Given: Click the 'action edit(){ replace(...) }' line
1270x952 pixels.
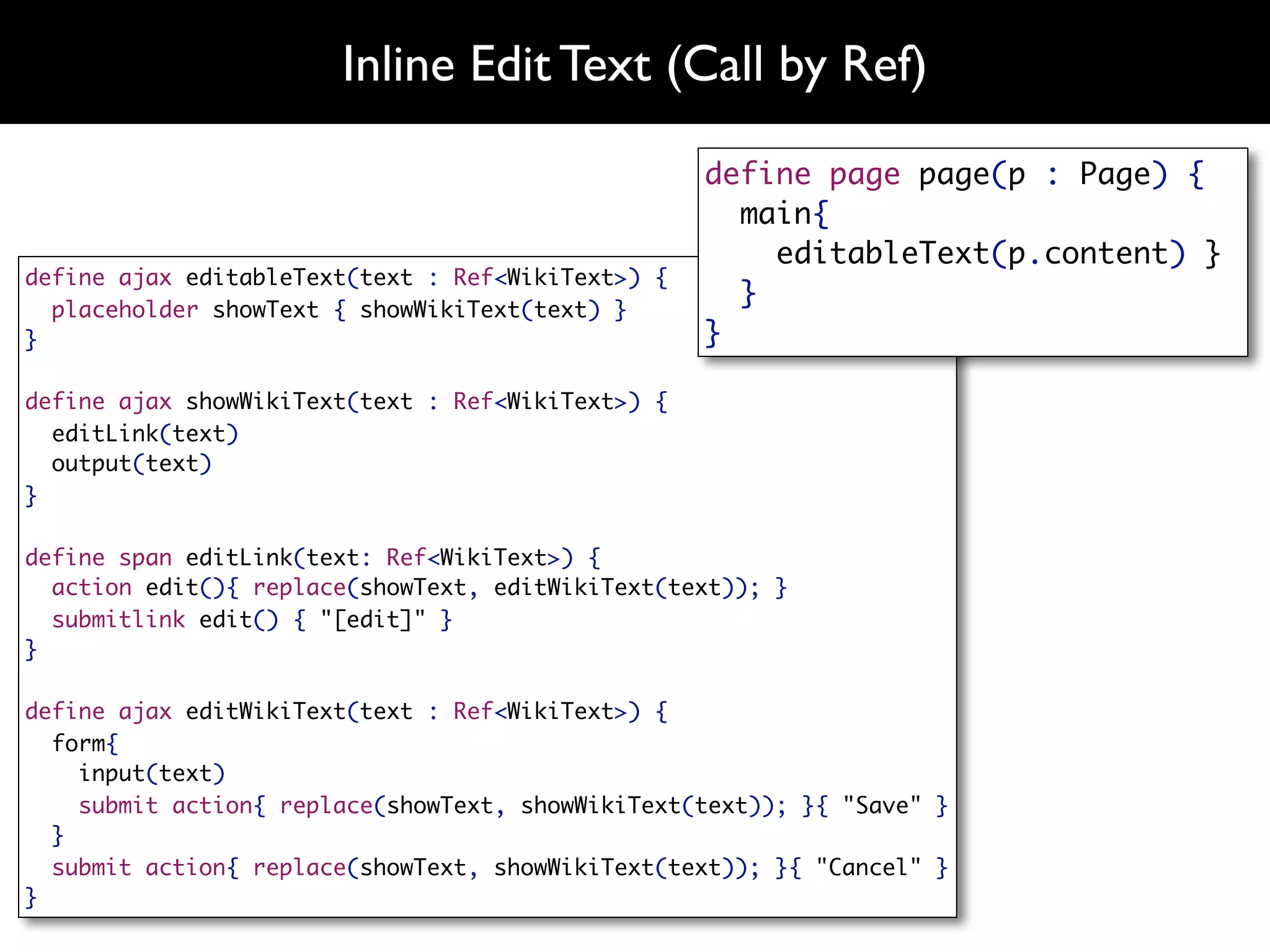Looking at the screenshot, I should [419, 588].
